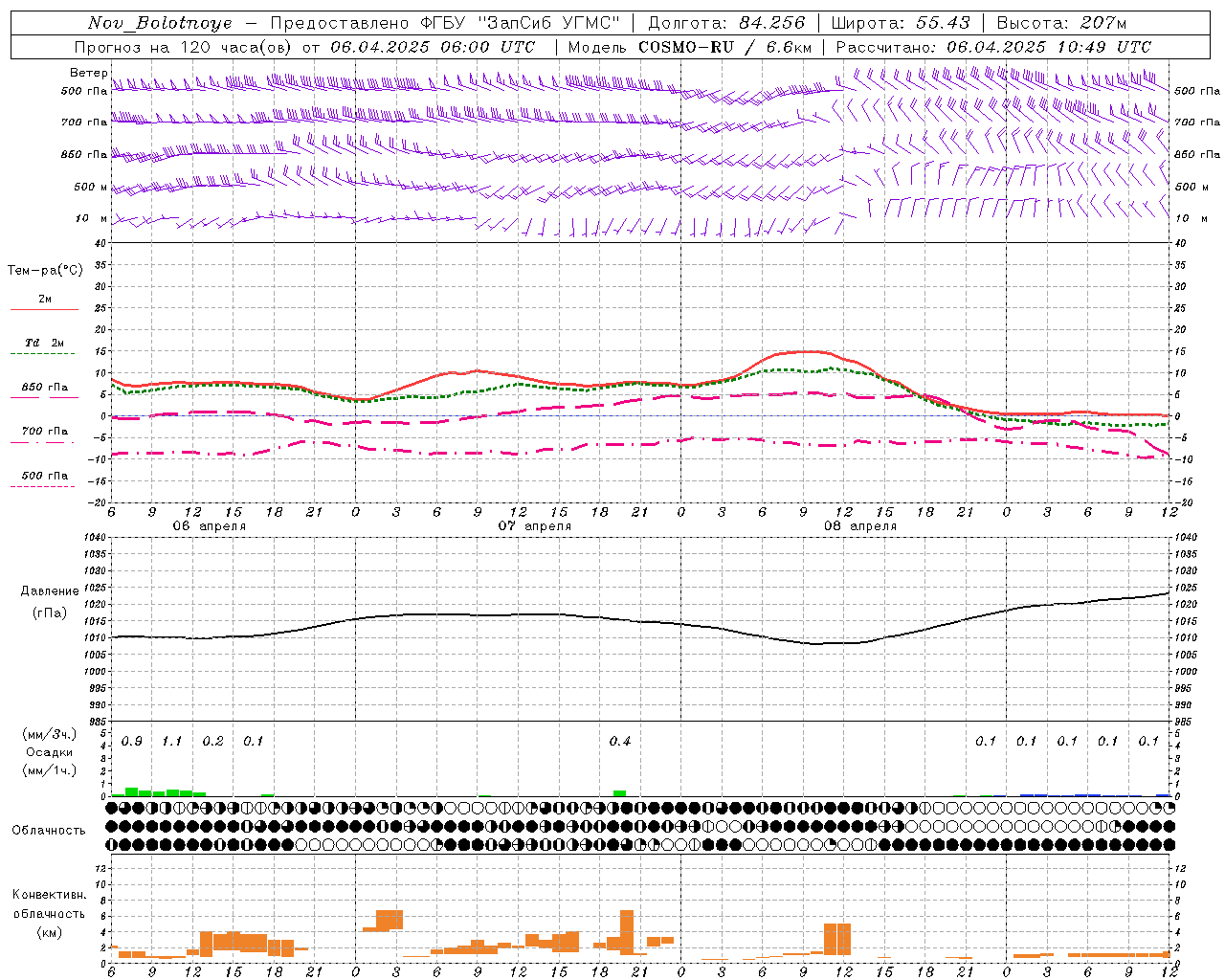This screenshot has height=980, width=1225.
Task: Click the Широта: 55.43 value
Action: pos(901,23)
